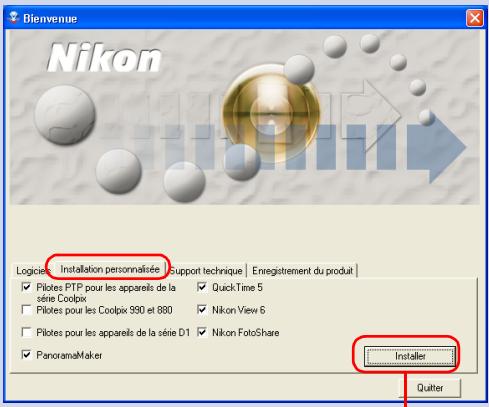Viewport: 489px width, 407px height.
Task: Toggle the QuickTime 5 checkbox
Action: [x=202, y=287]
